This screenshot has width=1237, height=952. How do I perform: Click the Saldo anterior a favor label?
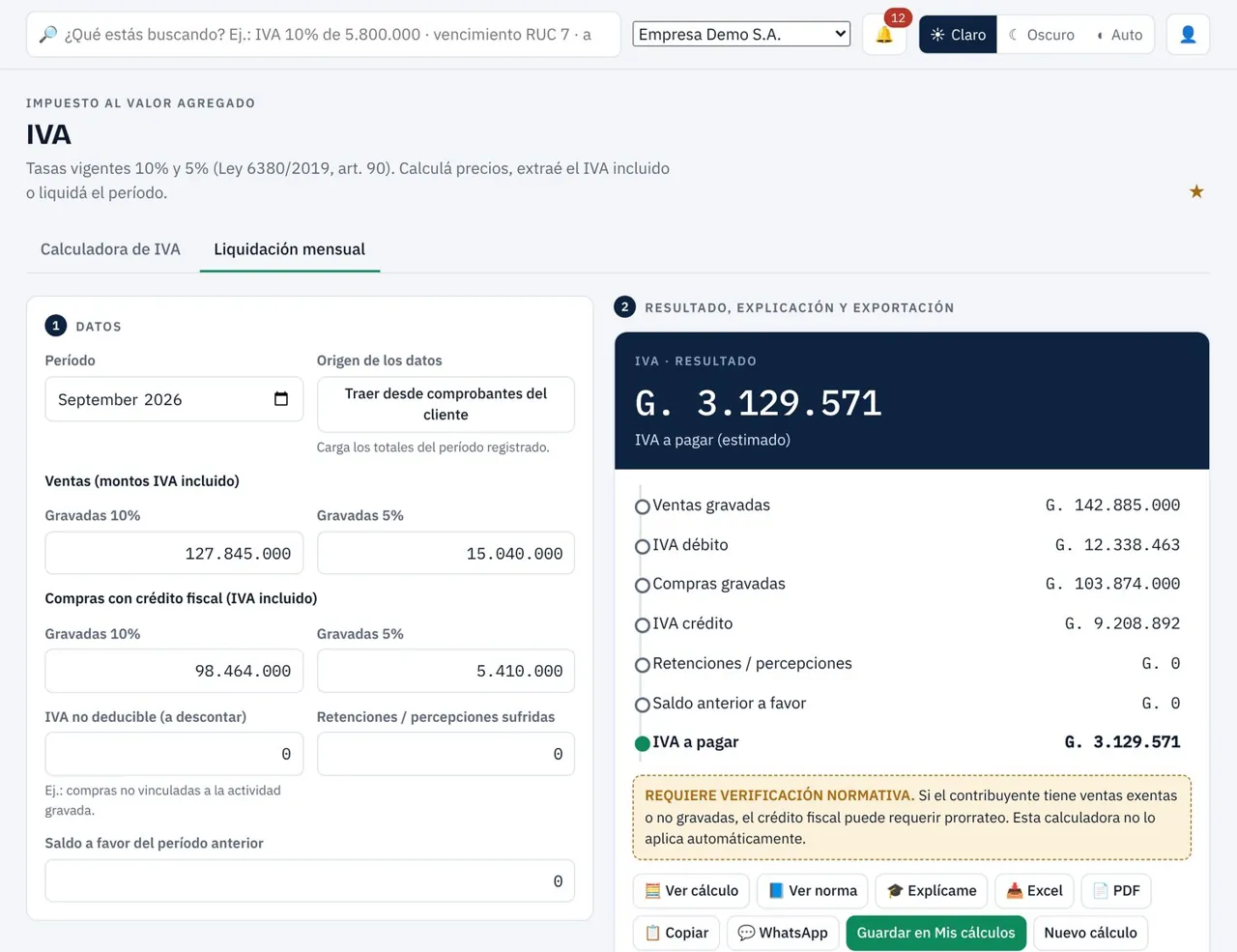[x=729, y=703]
